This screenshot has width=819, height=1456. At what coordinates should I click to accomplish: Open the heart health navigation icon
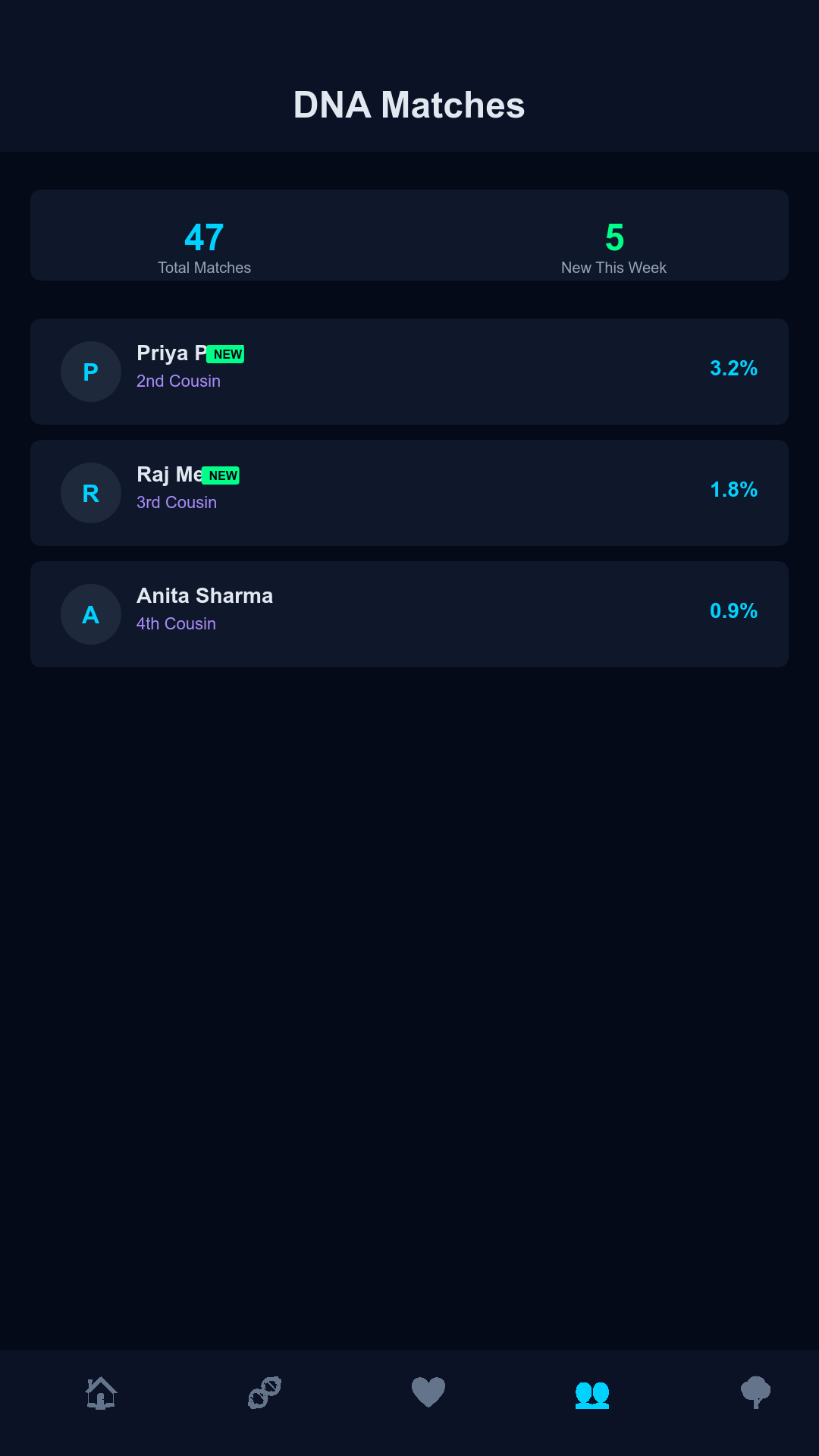click(x=428, y=1392)
